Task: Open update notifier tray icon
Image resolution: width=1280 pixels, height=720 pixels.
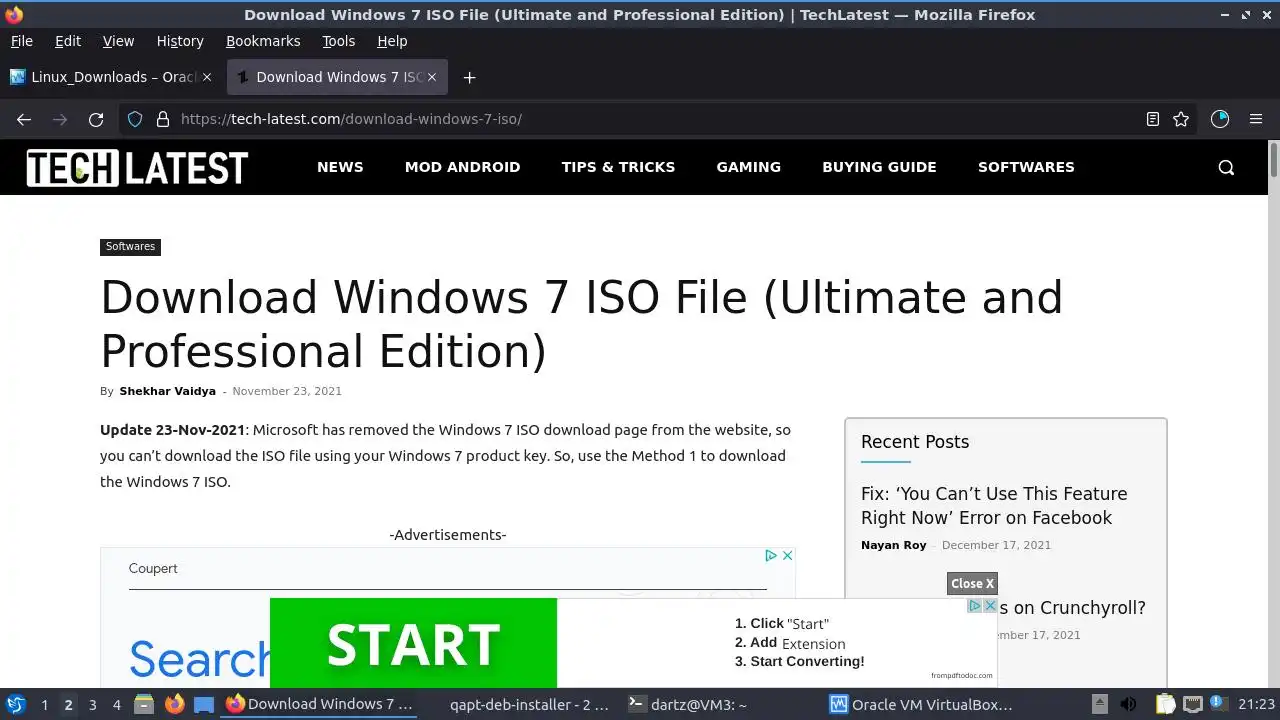Action: 1218,704
